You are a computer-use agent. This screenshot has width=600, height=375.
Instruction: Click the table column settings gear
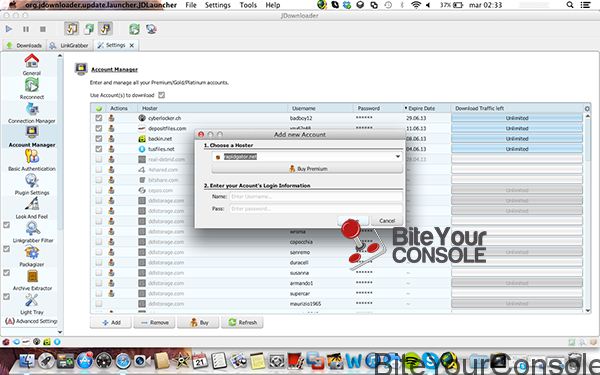click(587, 109)
